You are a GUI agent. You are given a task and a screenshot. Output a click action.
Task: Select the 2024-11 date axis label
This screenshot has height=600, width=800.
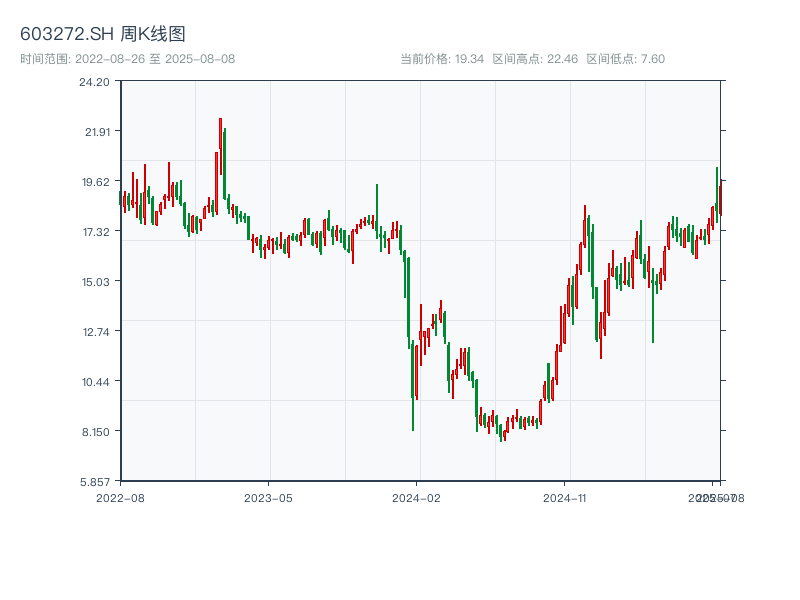pyautogui.click(x=564, y=497)
